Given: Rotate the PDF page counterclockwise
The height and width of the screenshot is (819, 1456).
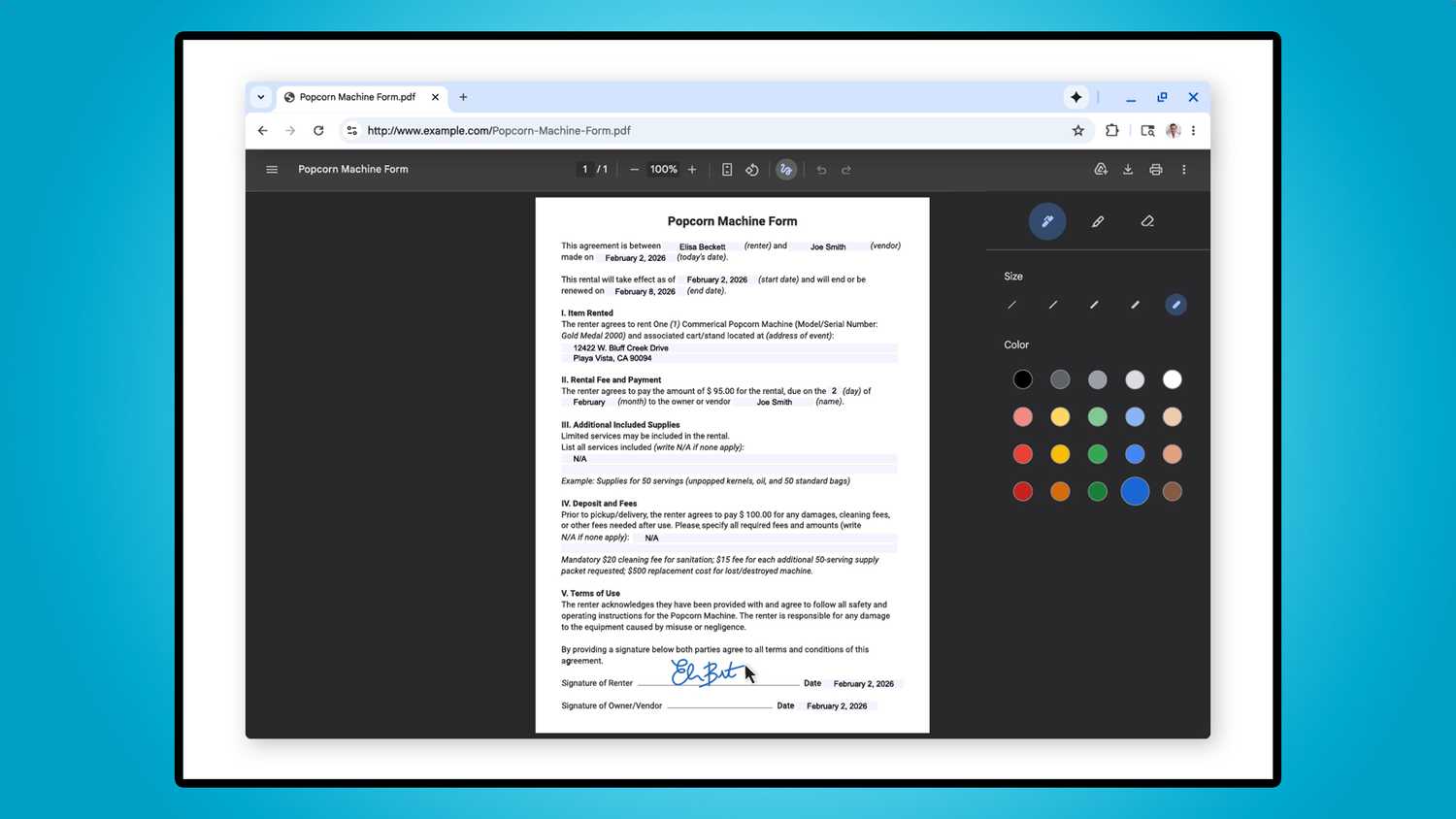Looking at the screenshot, I should coord(752,169).
